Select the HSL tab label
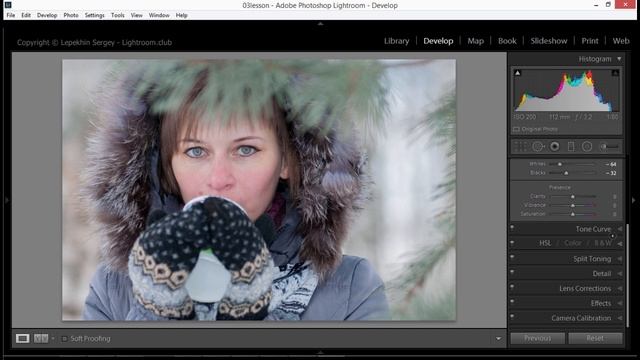The height and width of the screenshot is (360, 640). 545,243
